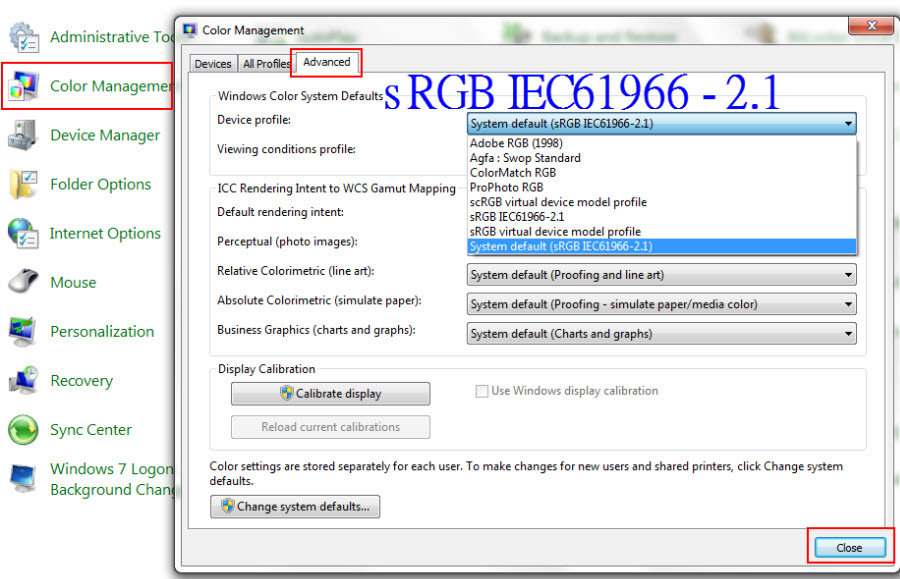Open the Business Graphics dropdown

point(662,334)
